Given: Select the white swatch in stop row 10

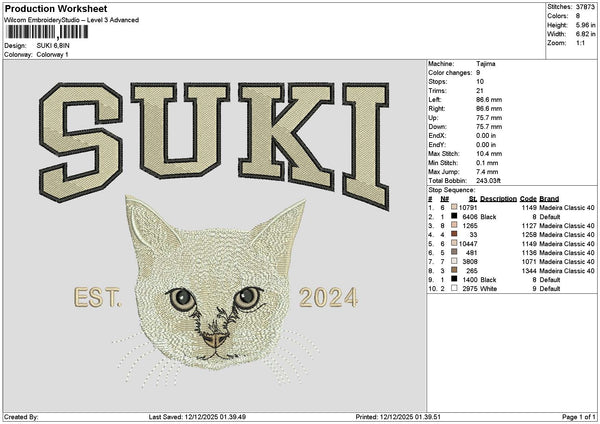Looking at the screenshot, I should 454,288.
